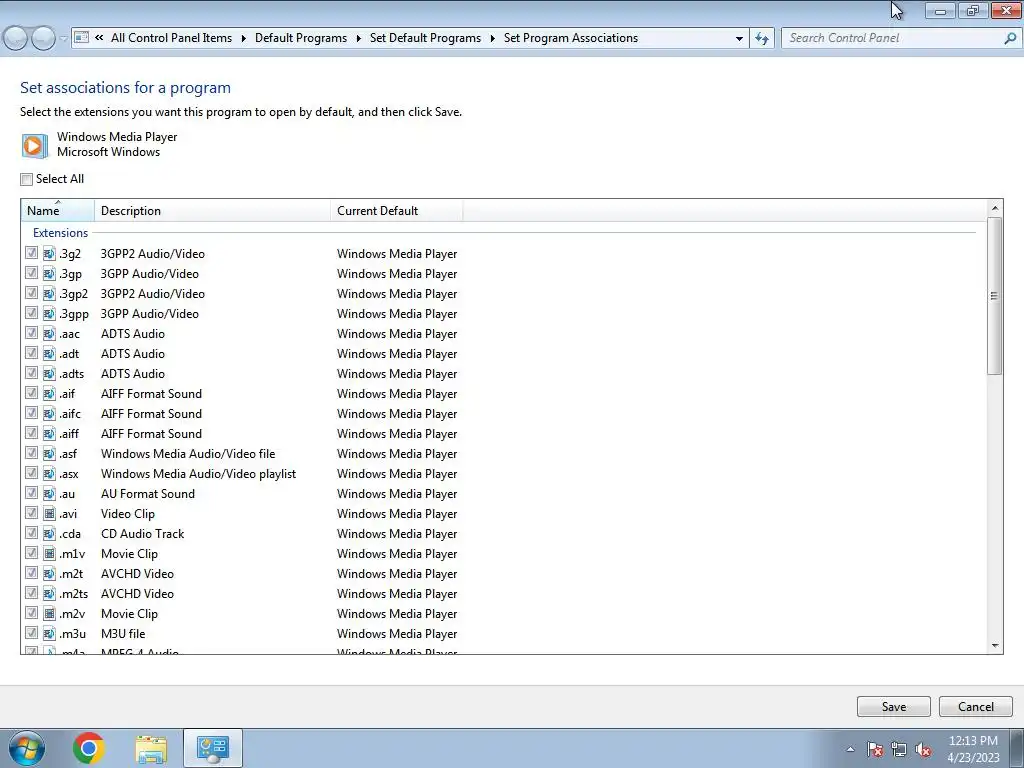Open the clock showing 12:13 PM
This screenshot has width=1024, height=768.
tap(973, 749)
